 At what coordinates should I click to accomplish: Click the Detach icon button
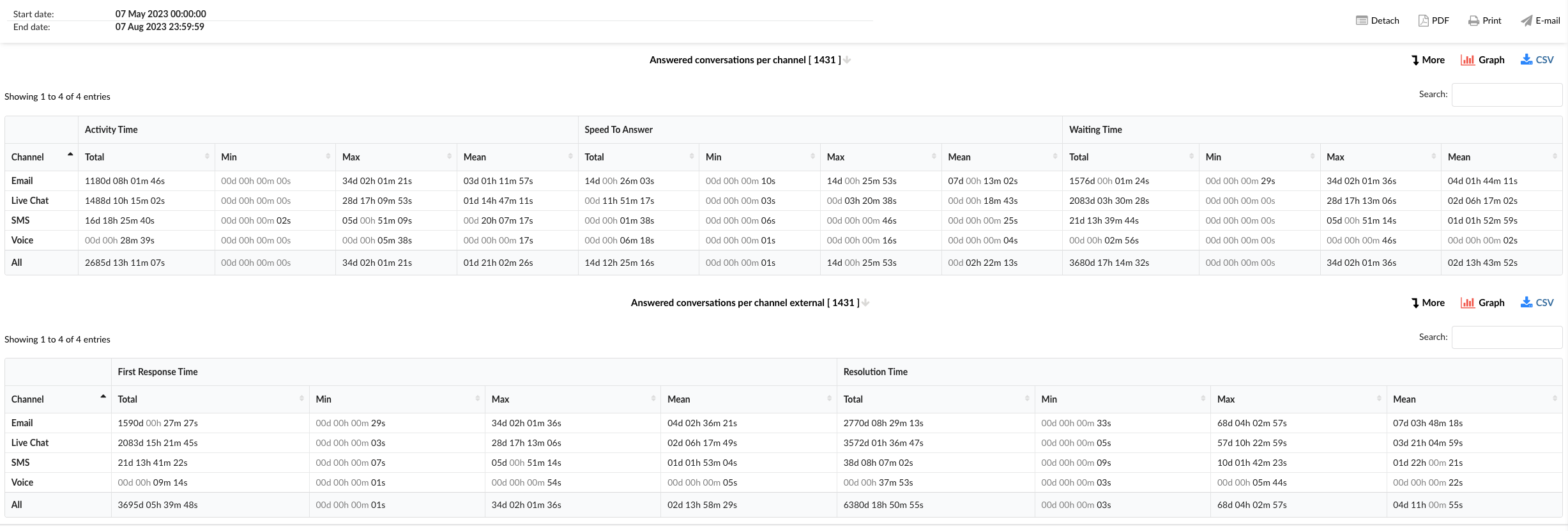(x=1377, y=20)
